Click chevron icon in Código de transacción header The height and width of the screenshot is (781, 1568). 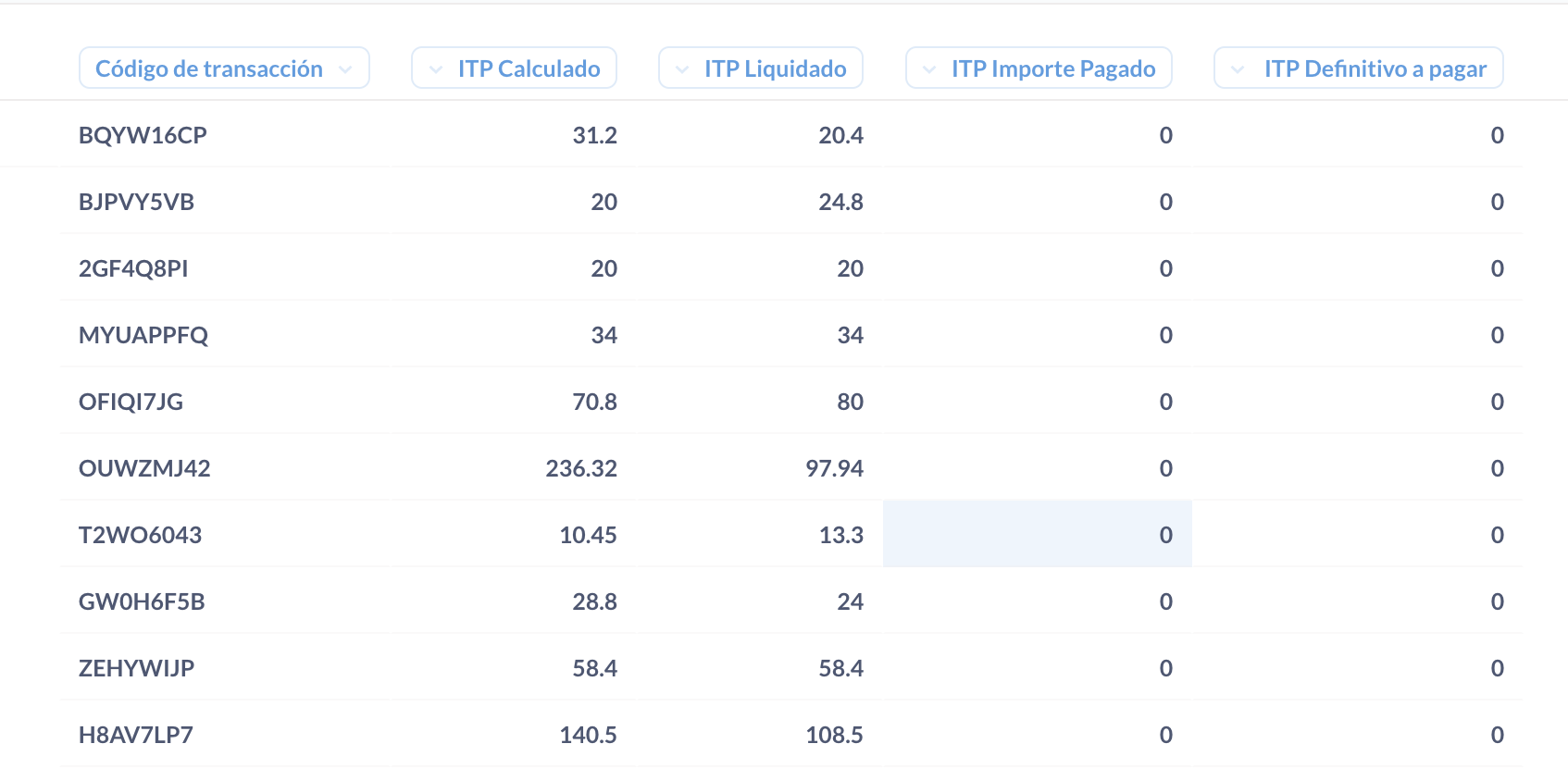tap(345, 69)
